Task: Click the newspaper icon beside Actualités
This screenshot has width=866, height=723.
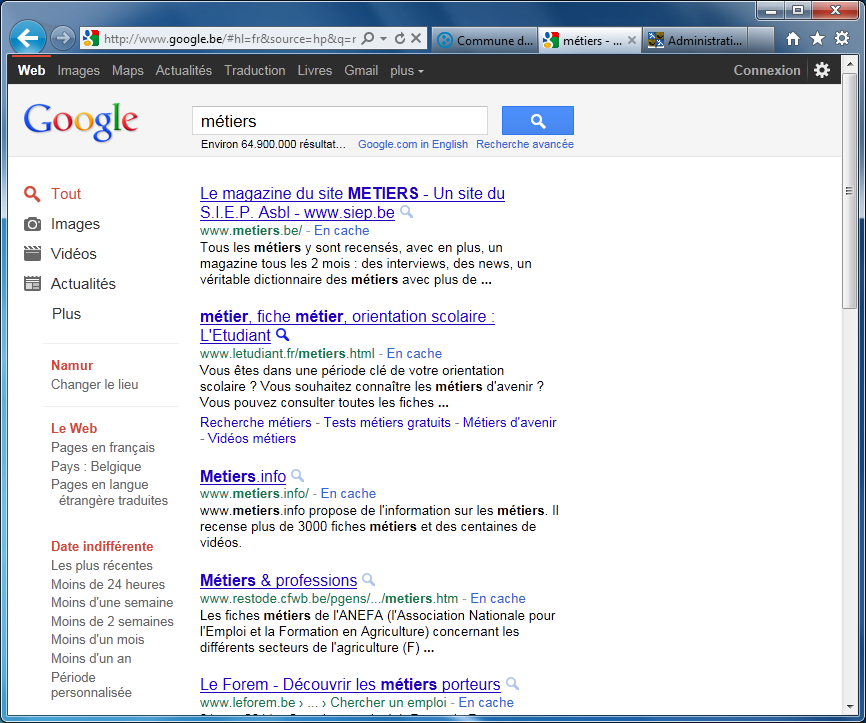Action: (32, 283)
